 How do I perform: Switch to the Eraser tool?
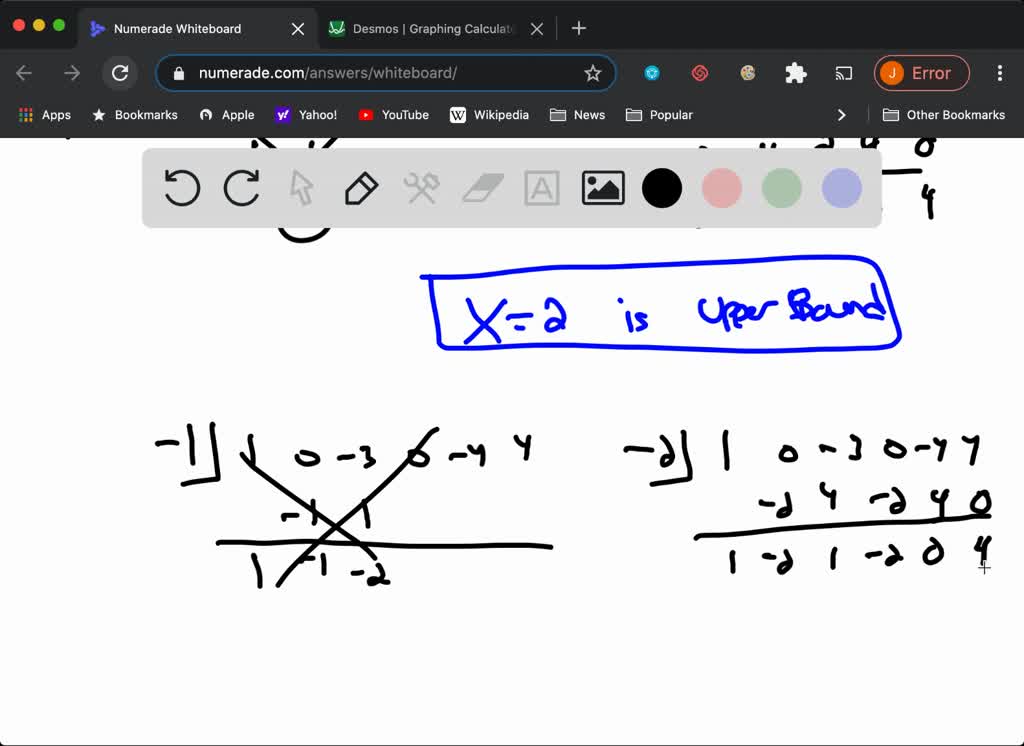coord(482,188)
